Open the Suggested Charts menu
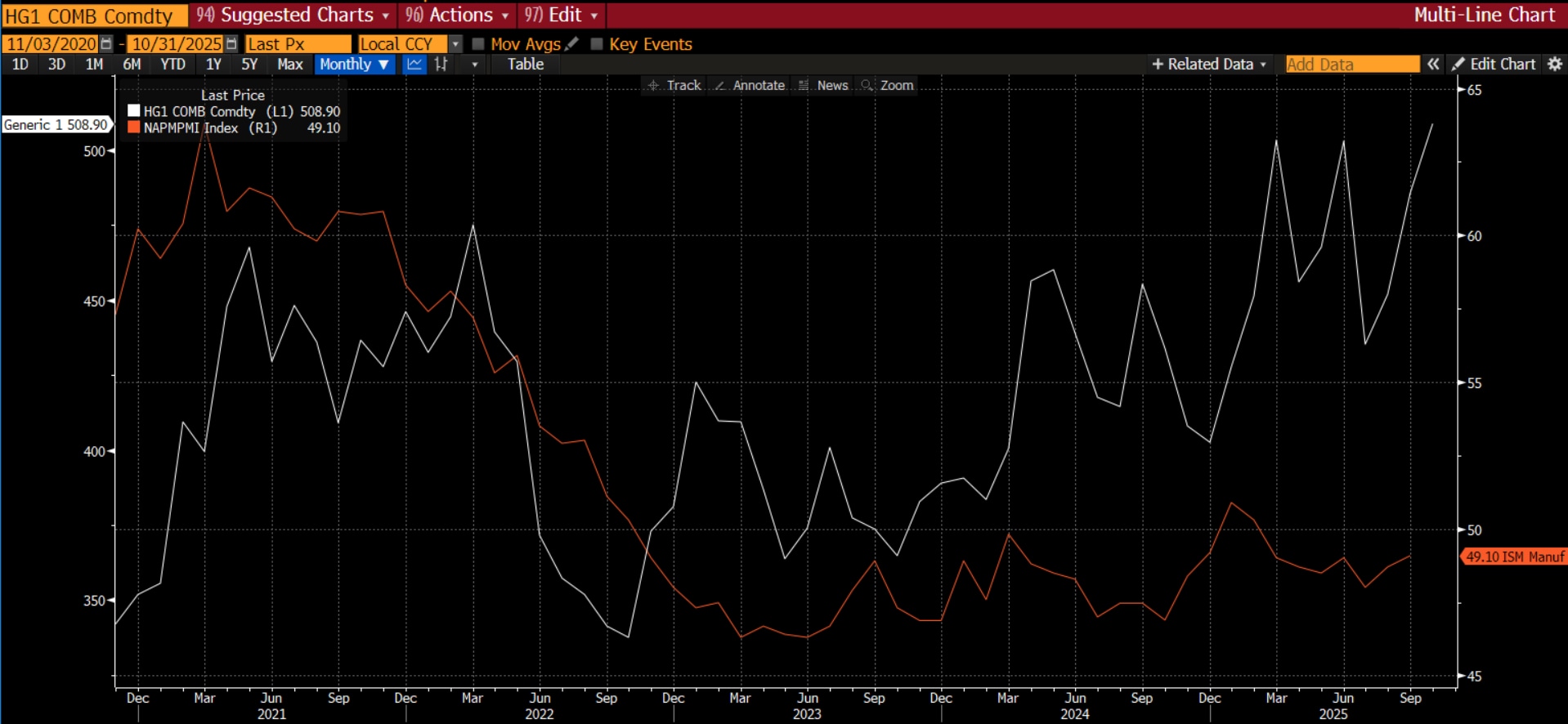1568x724 pixels. tap(293, 15)
